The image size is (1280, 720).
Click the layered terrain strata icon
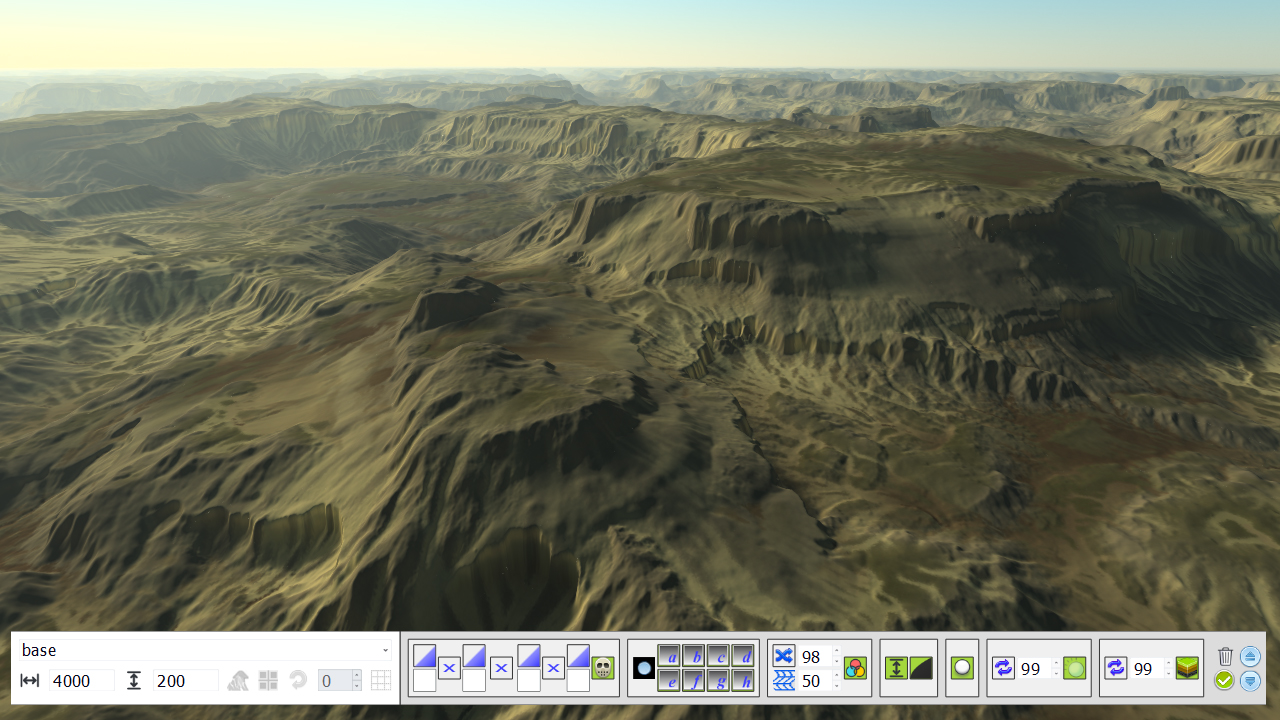pyautogui.click(x=1187, y=668)
